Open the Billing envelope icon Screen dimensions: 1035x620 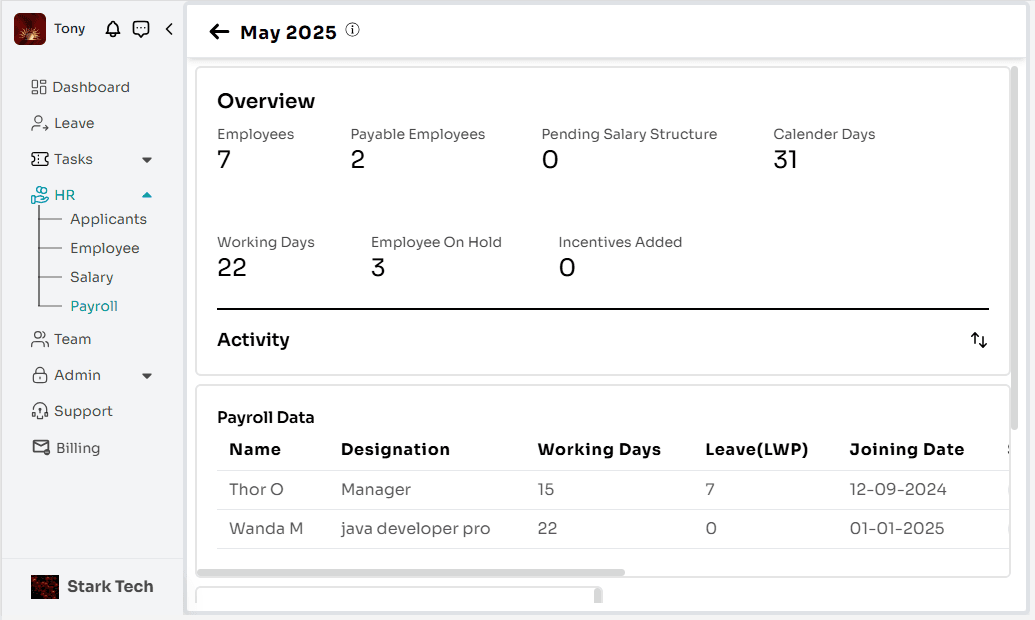coord(39,447)
